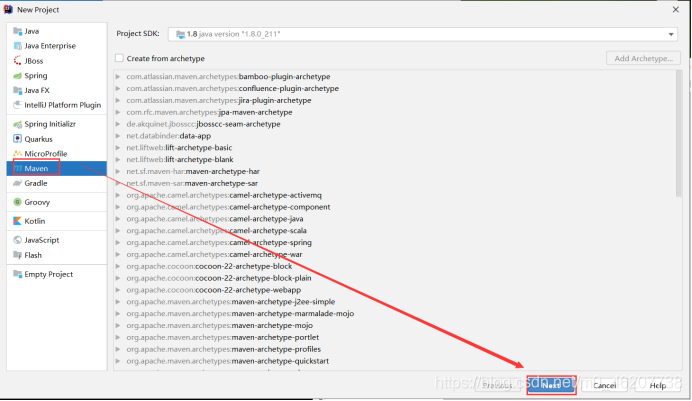Select camel-archetype-war row
Image resolution: width=692 pixels, height=401 pixels.
click(x=397, y=254)
